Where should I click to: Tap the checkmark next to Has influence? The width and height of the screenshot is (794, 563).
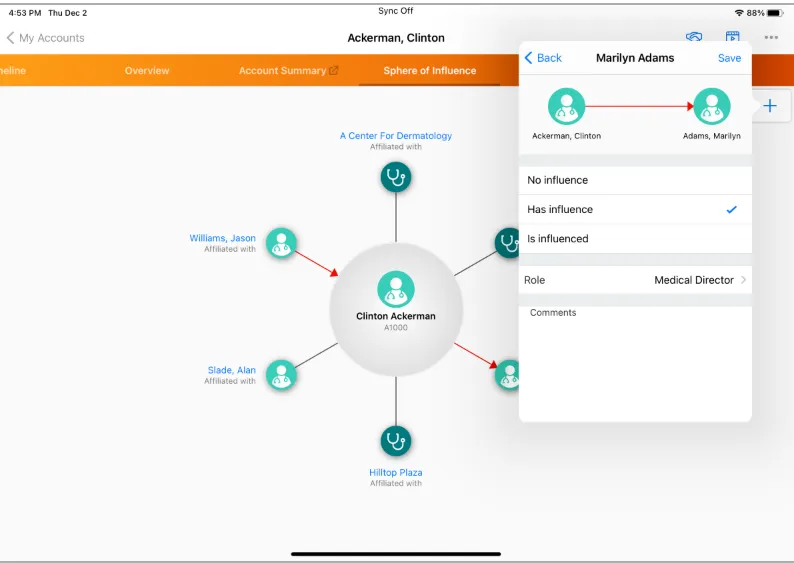[x=731, y=210]
